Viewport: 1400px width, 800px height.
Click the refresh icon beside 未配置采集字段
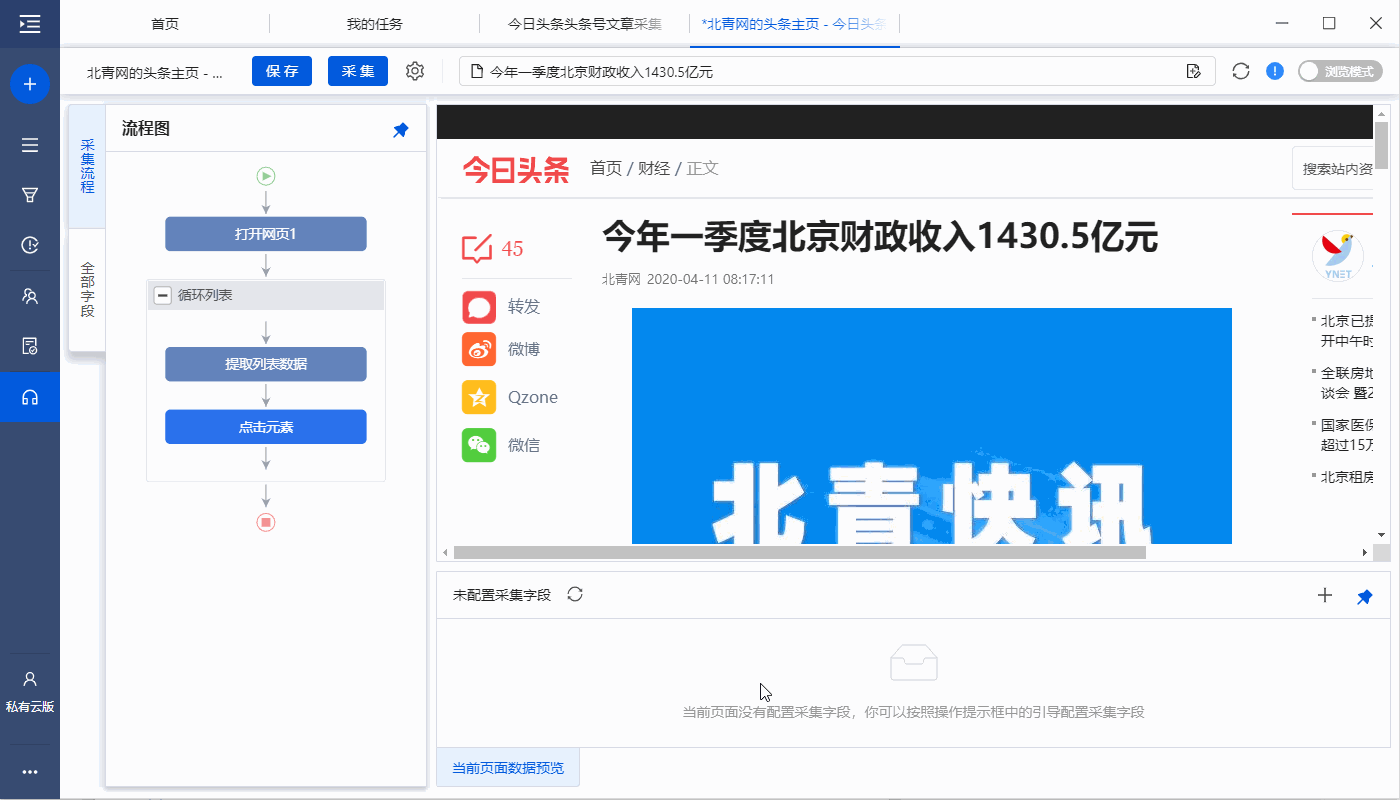coord(575,594)
